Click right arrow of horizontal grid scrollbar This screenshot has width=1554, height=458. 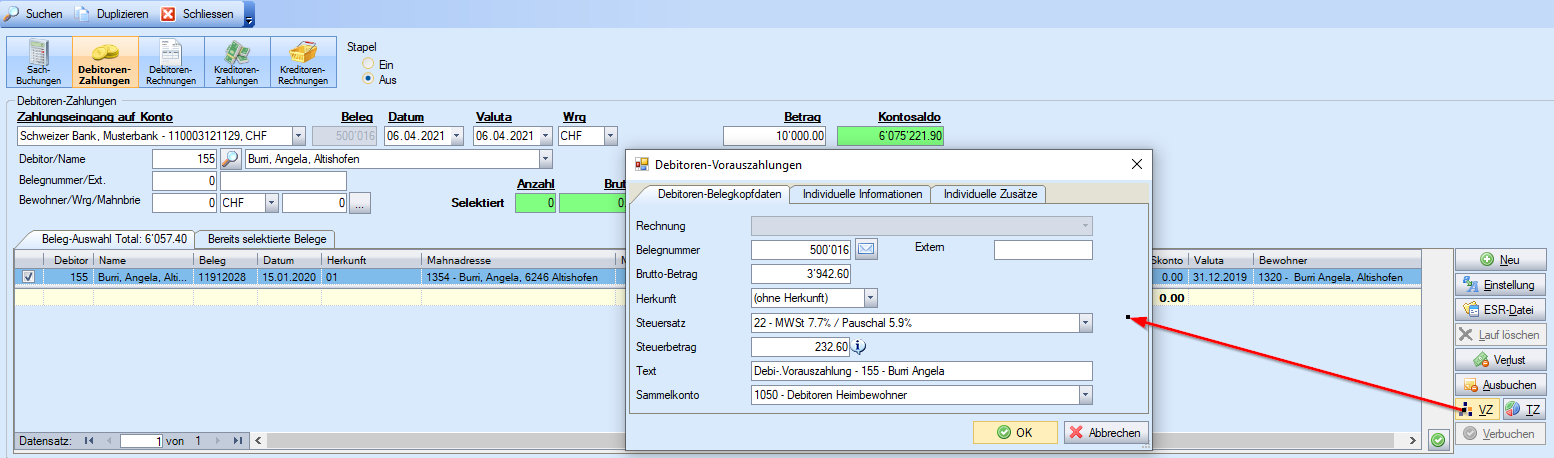(x=1413, y=440)
